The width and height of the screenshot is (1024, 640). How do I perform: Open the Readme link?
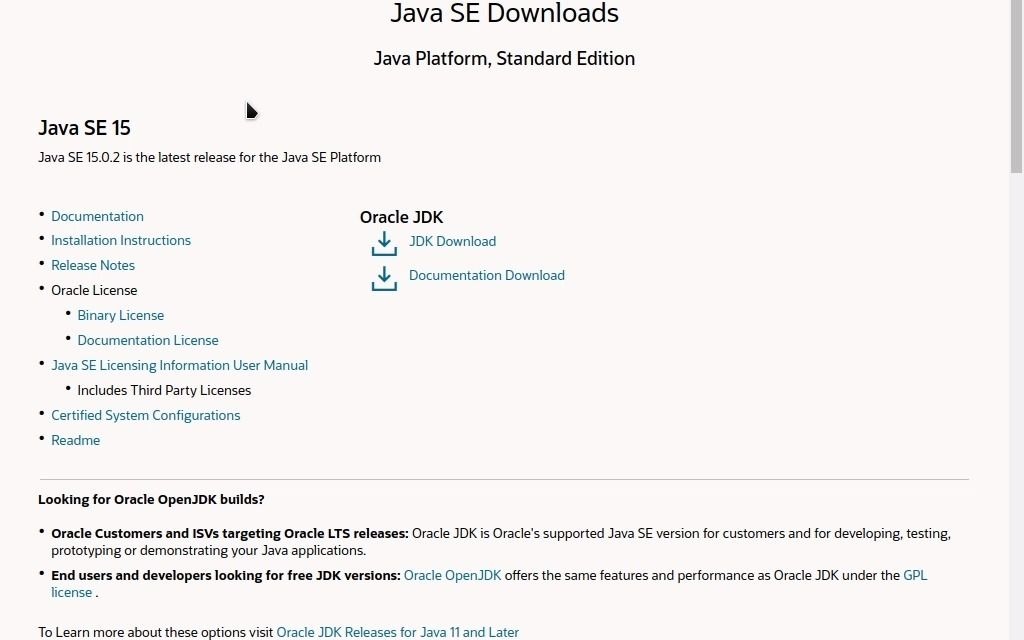(x=76, y=440)
